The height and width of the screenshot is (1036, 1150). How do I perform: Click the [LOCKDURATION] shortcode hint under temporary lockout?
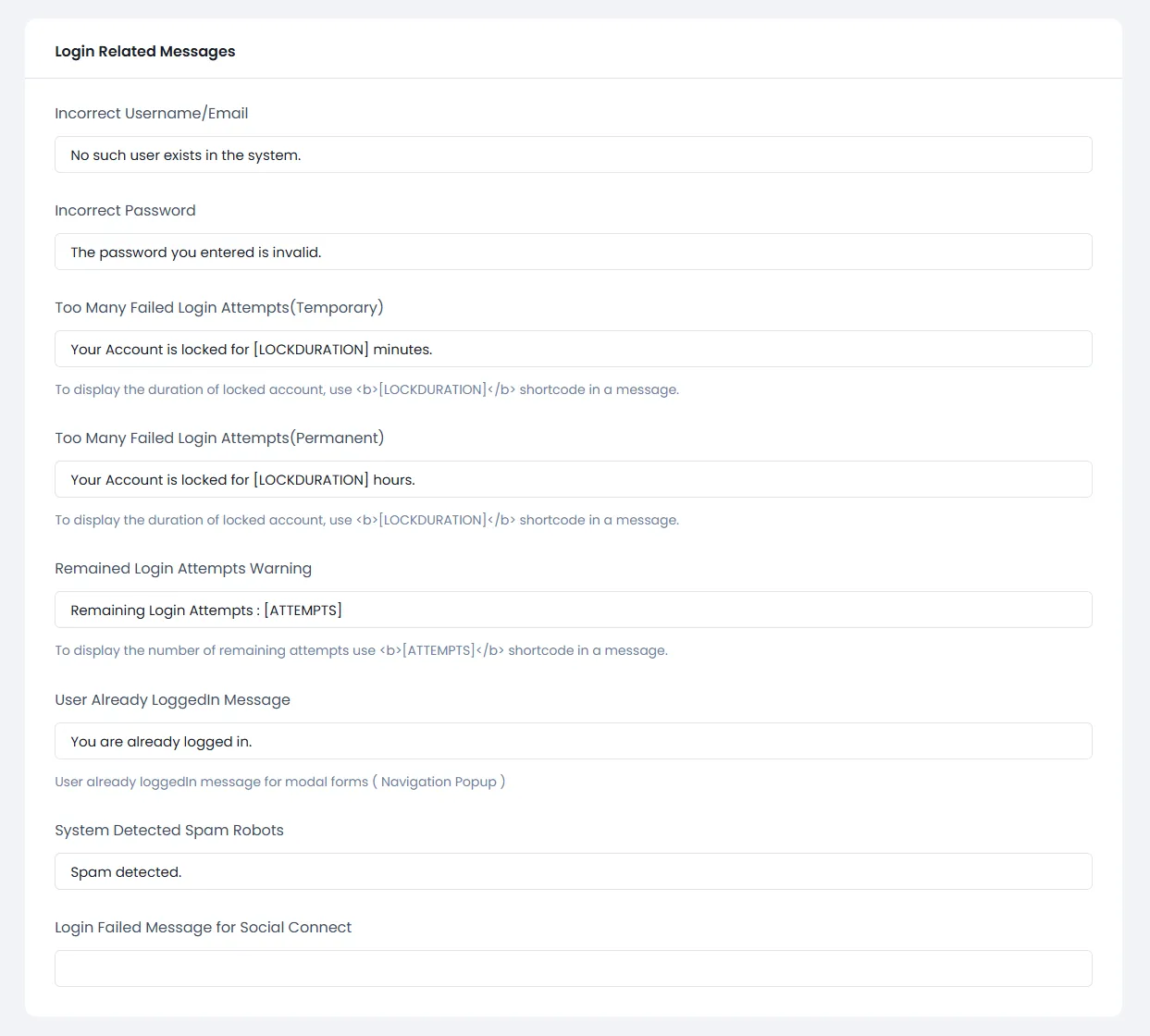pyautogui.click(x=366, y=389)
